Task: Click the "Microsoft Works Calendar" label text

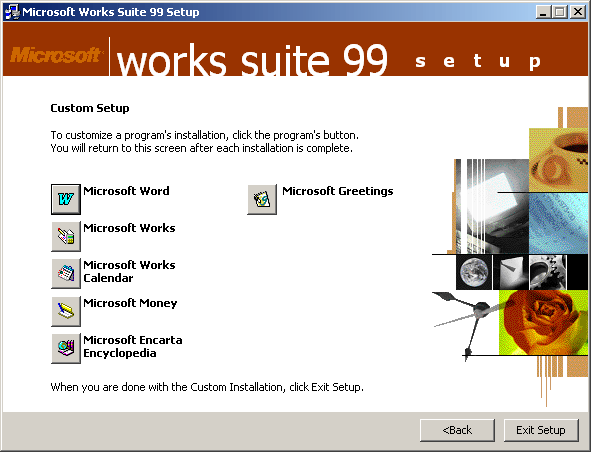Action: [129, 271]
